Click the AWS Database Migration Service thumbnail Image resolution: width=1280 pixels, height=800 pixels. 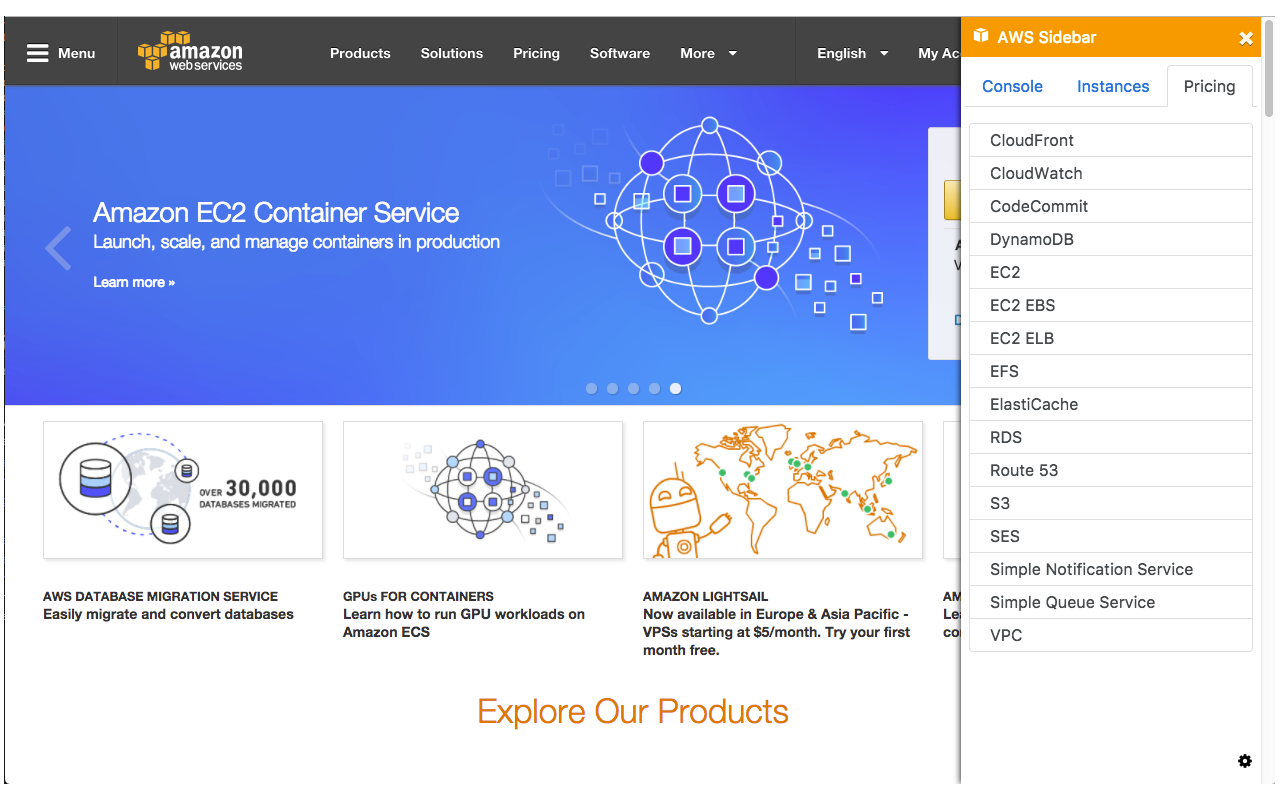point(182,489)
